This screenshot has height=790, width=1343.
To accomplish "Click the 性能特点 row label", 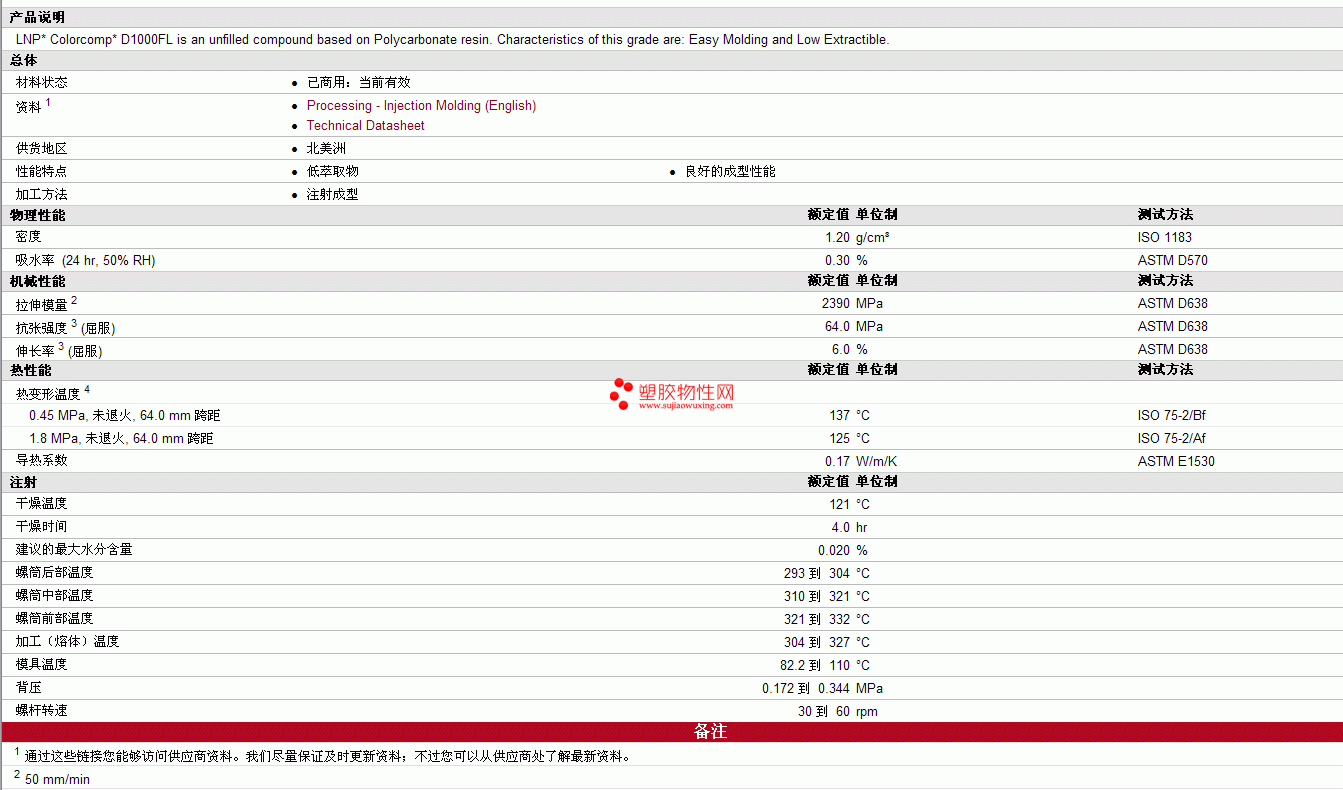I will click(42, 172).
